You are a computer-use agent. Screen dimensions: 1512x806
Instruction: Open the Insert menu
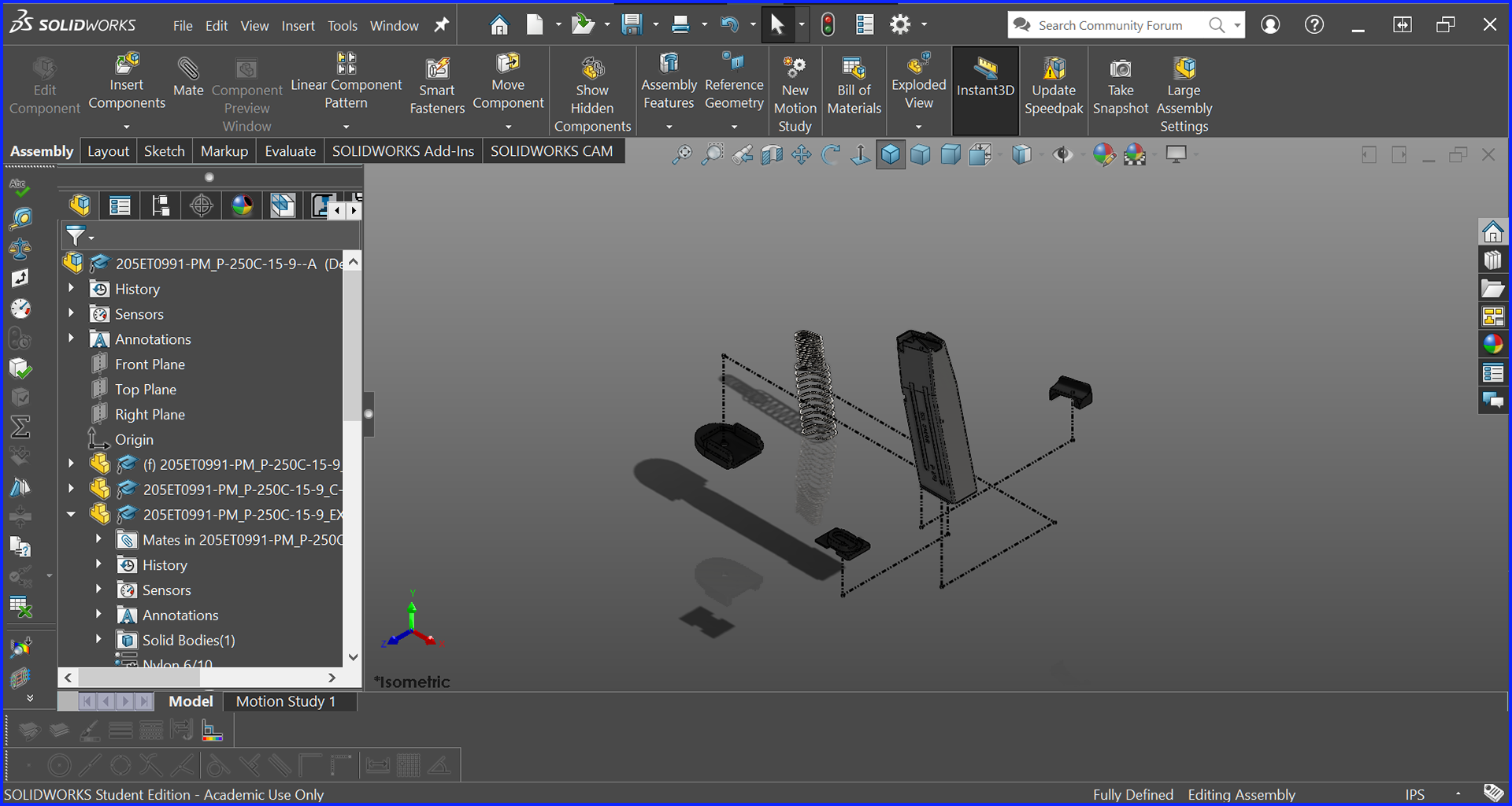pos(298,26)
